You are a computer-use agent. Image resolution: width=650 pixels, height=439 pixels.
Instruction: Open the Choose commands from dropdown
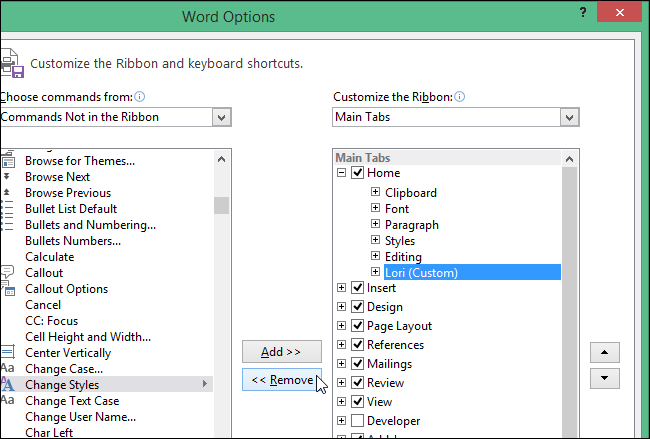click(221, 117)
